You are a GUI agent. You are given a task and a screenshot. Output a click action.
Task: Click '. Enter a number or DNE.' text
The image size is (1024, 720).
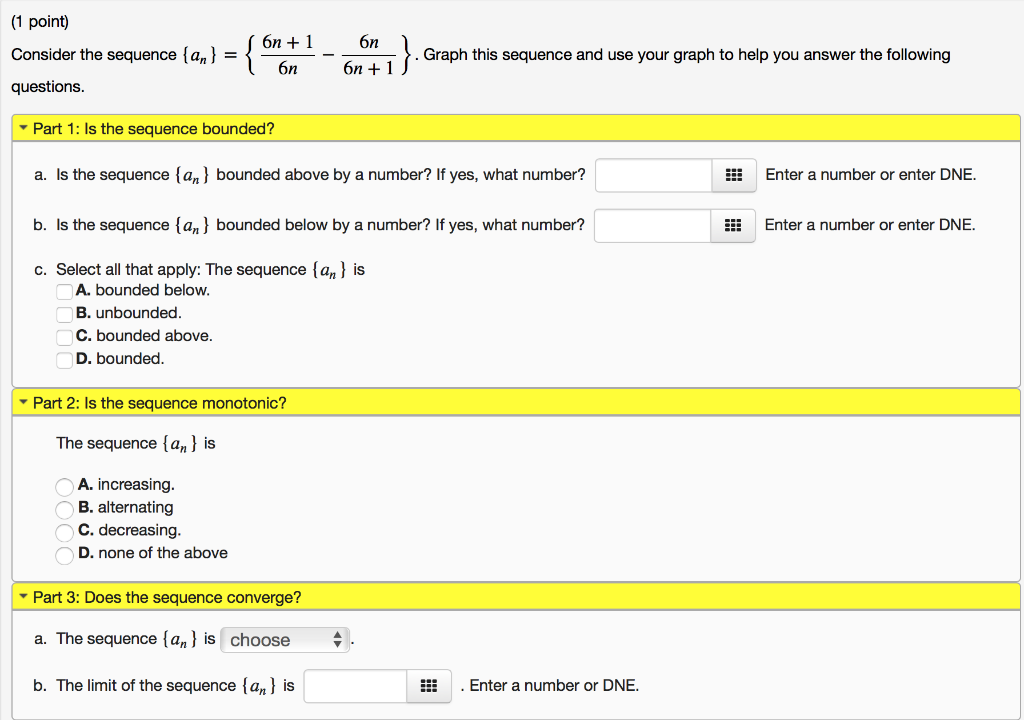click(x=550, y=685)
